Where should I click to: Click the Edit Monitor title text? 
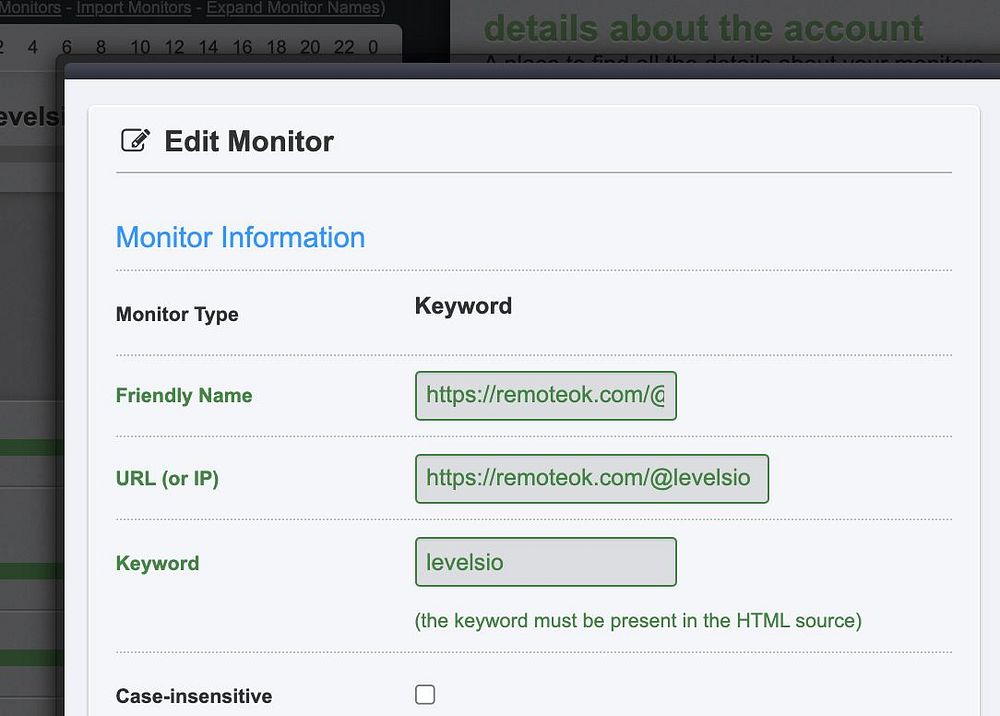pyautogui.click(x=249, y=141)
